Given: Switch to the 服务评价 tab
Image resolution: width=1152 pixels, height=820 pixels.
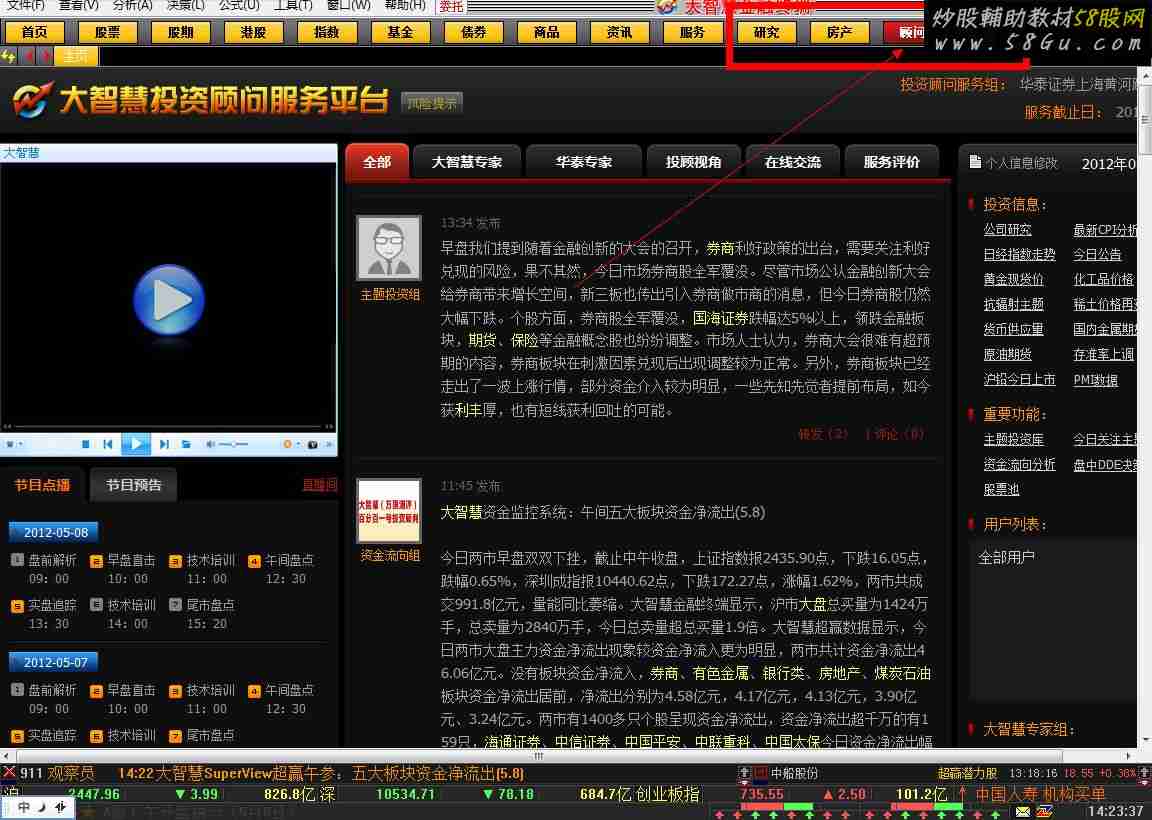Looking at the screenshot, I should [x=892, y=162].
